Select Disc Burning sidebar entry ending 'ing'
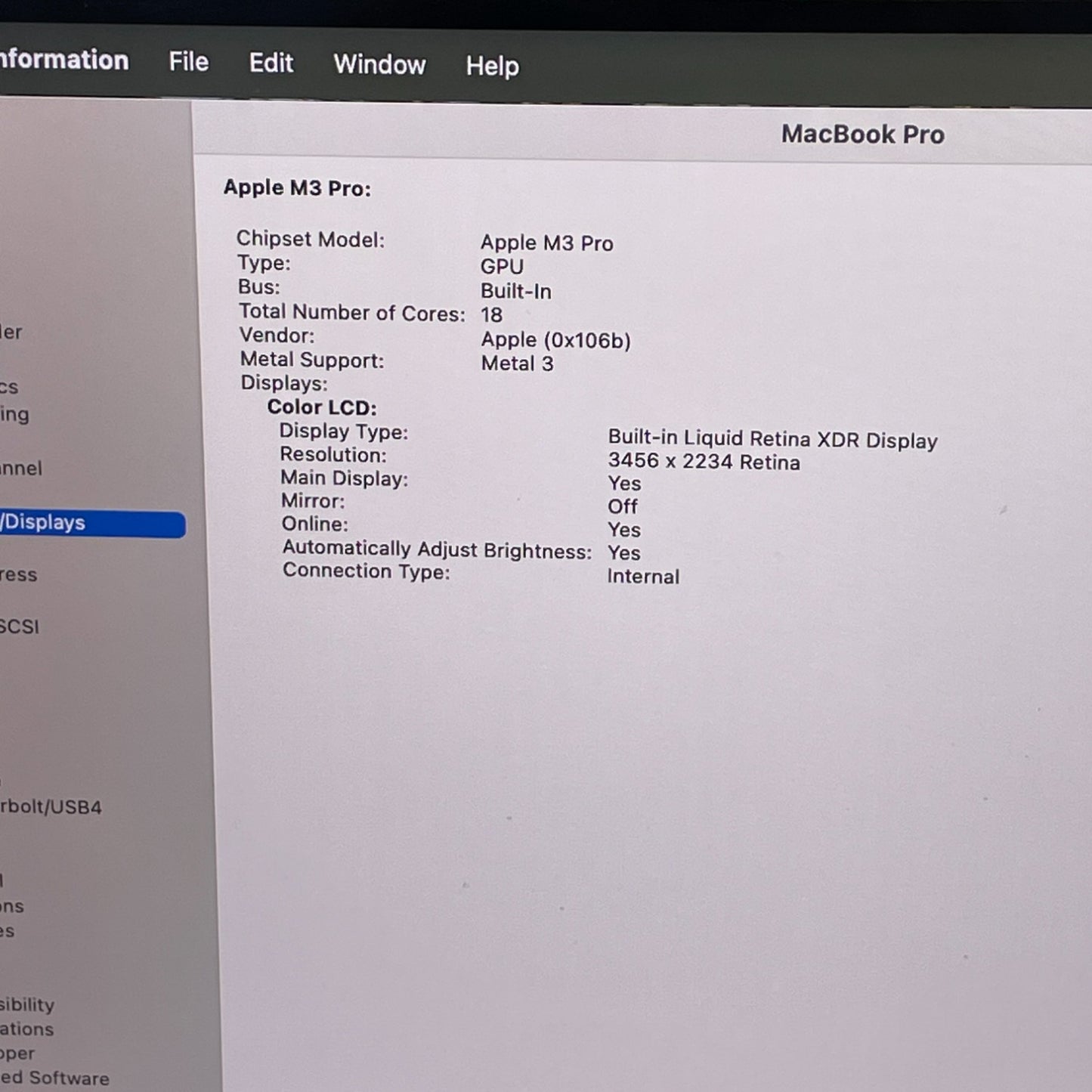Screen dimensions: 1092x1092 click(15, 414)
